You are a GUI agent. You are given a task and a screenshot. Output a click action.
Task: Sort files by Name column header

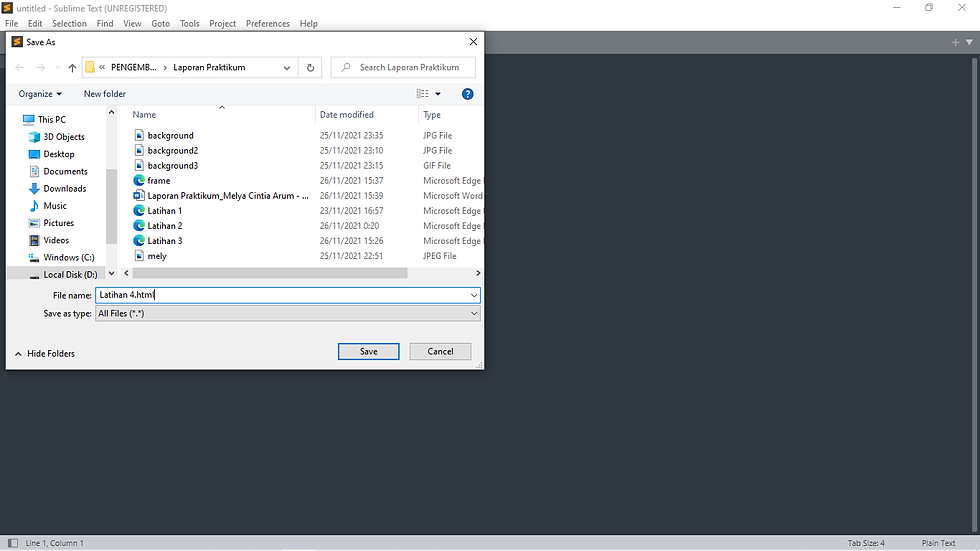144,114
